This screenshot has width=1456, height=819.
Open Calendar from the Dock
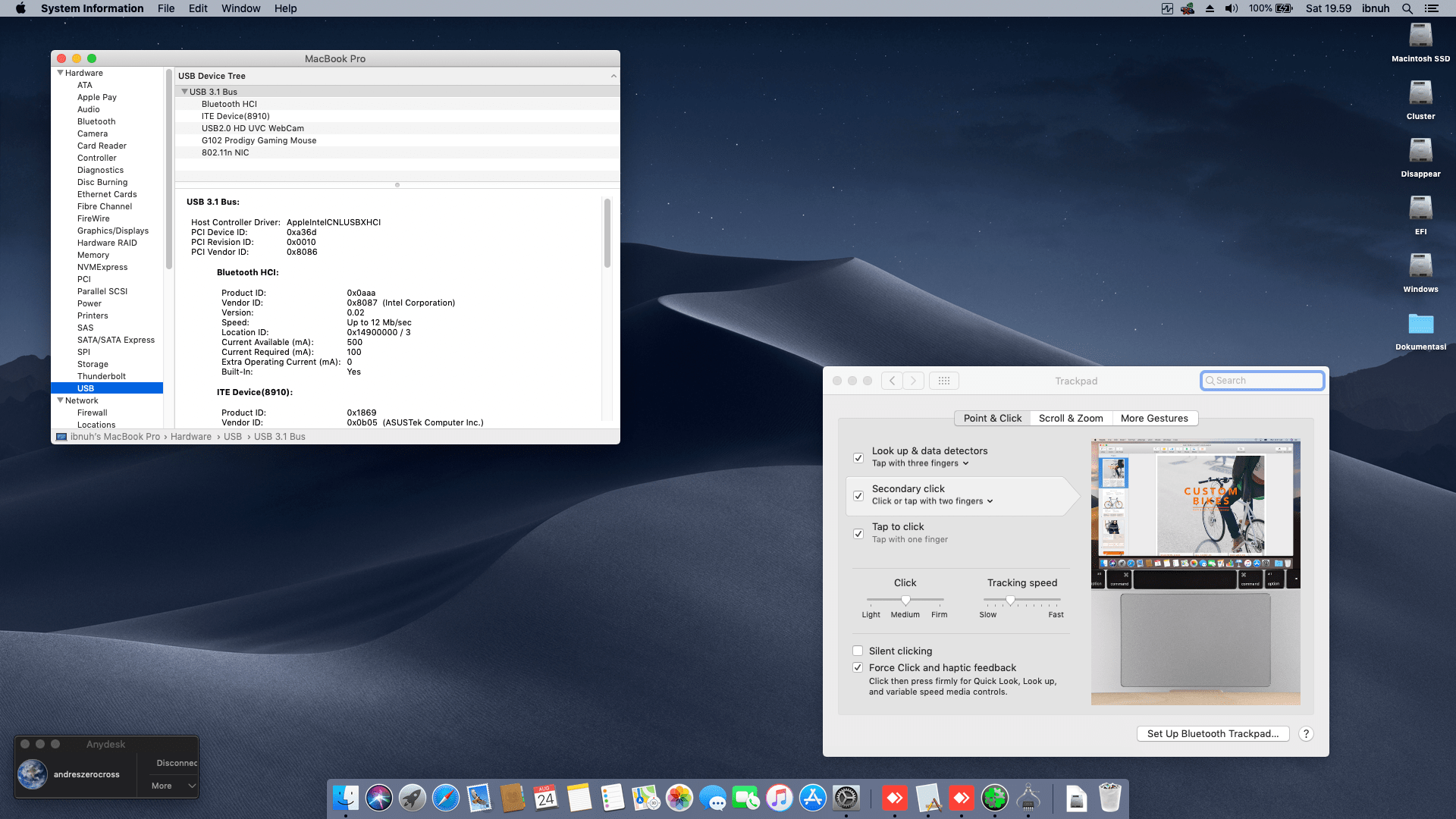coord(546,798)
